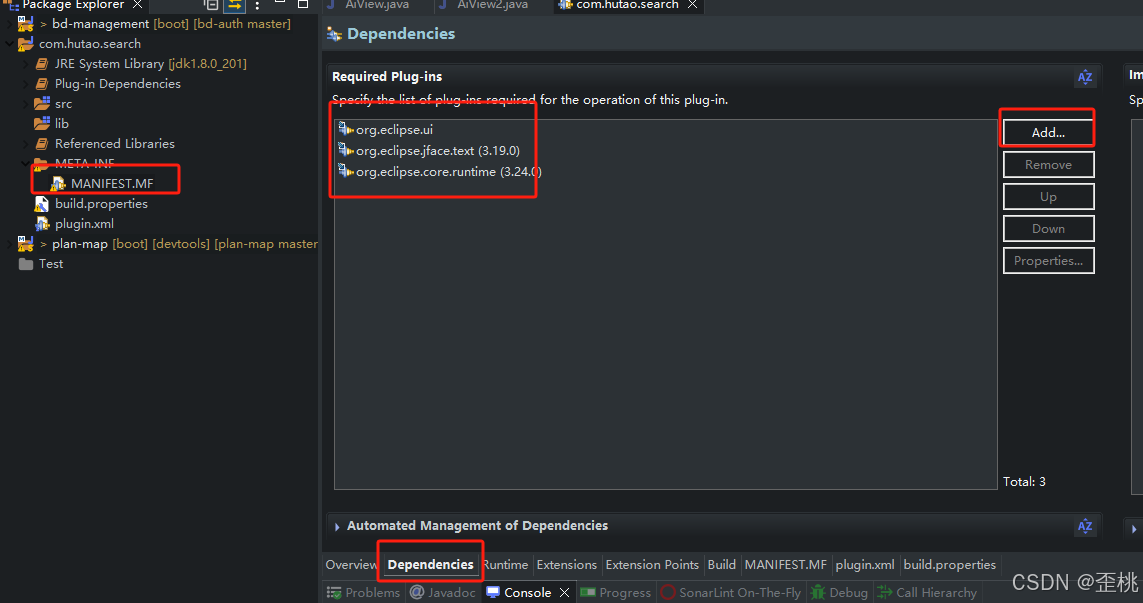The height and width of the screenshot is (603, 1143).
Task: Select org.eclipse.ui entry in list
Action: coord(394,130)
